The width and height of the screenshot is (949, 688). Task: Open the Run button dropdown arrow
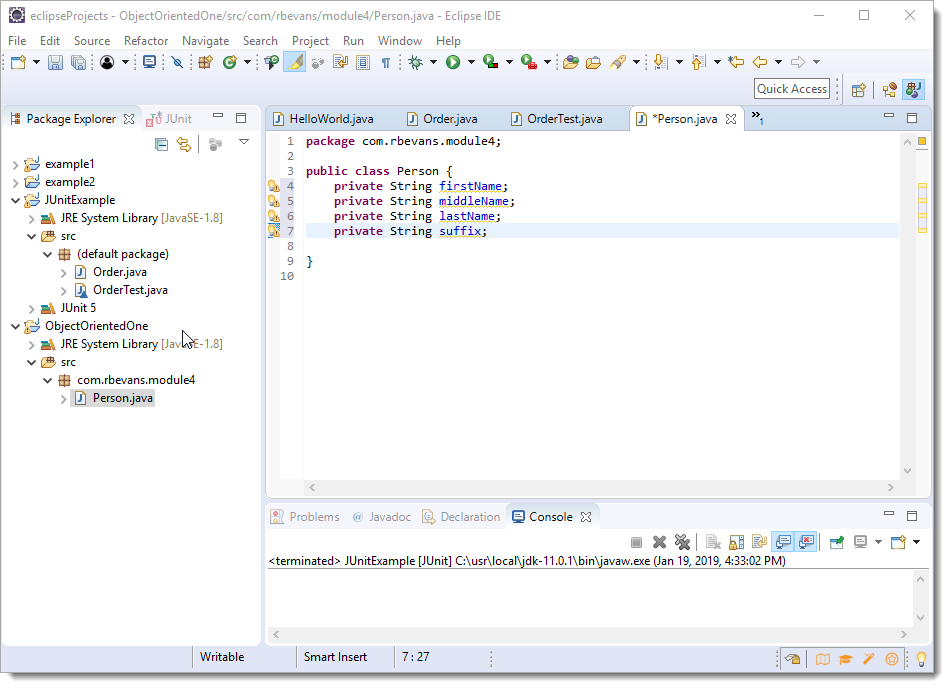click(x=471, y=62)
